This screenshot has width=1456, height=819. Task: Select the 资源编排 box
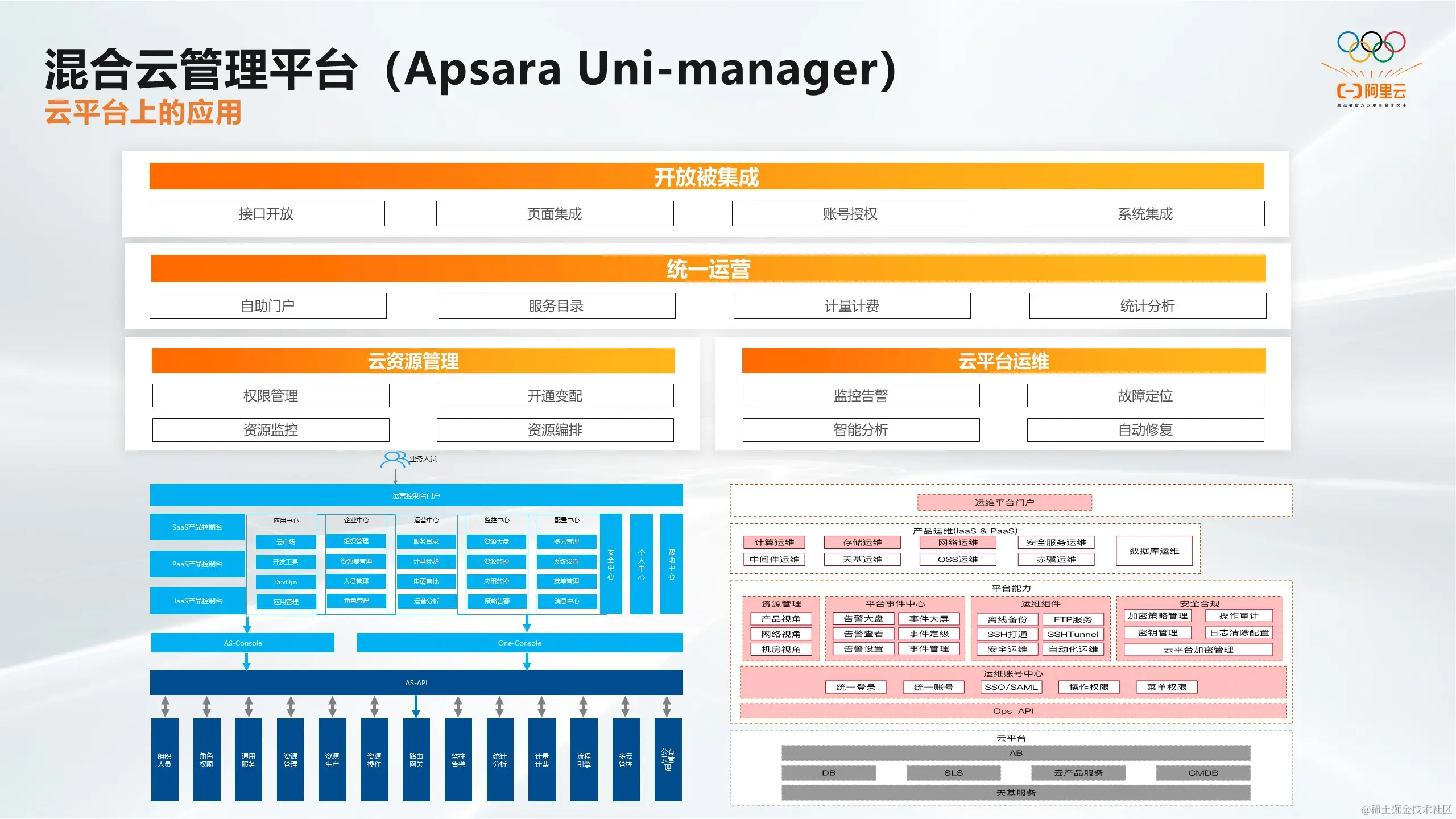555,430
